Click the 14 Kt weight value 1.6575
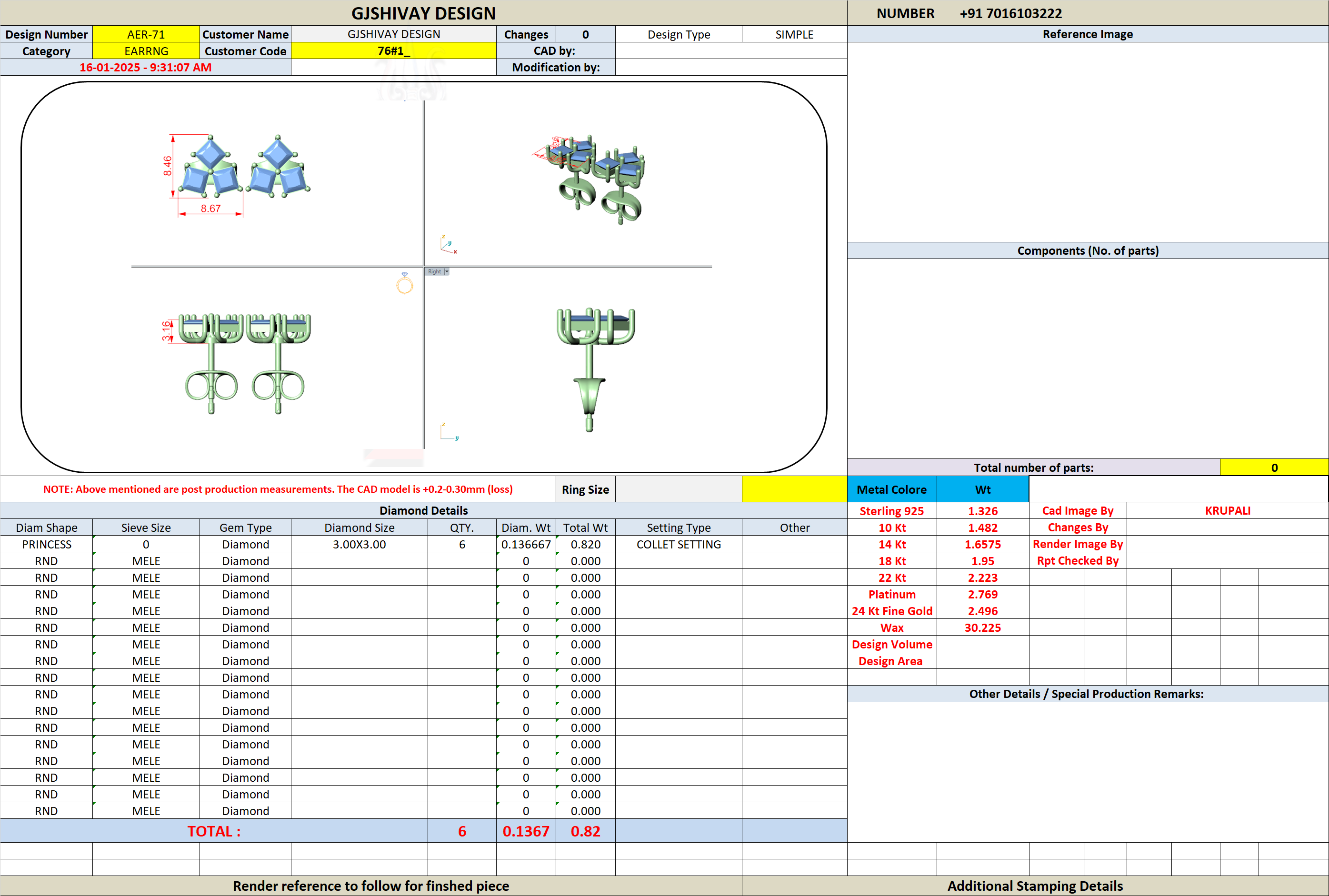Screen dimensions: 1329x896 (983, 545)
